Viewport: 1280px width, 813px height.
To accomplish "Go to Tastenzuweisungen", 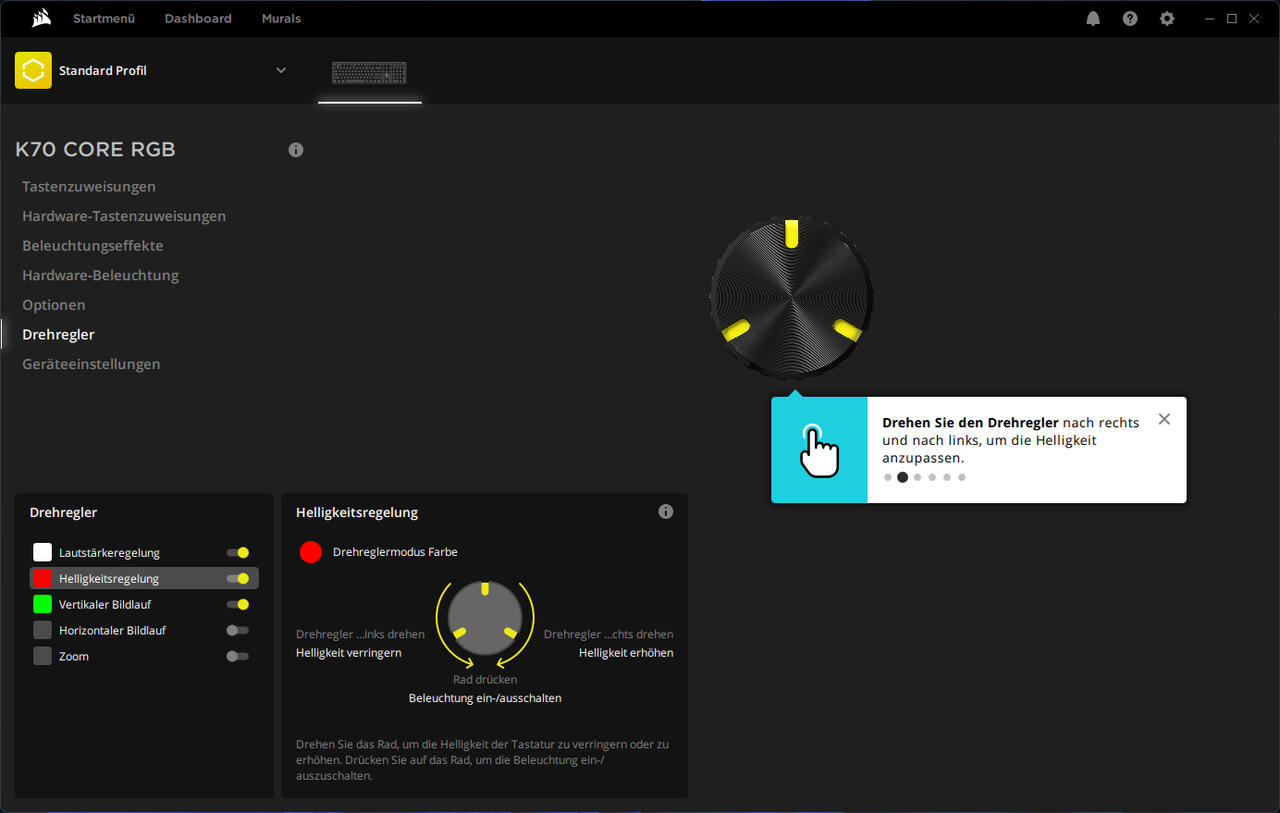I will (x=89, y=186).
